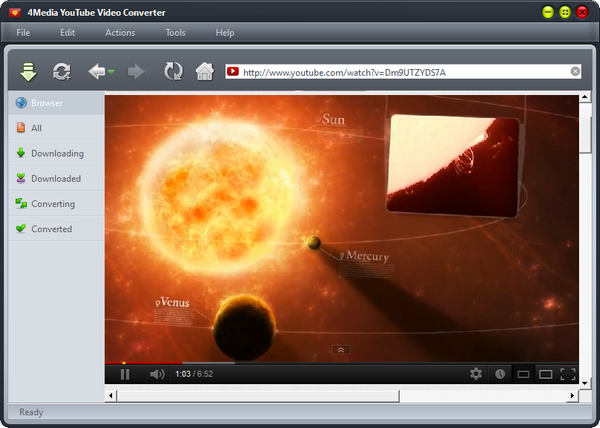The image size is (600, 428).
Task: Click the forward navigation arrow
Action: tap(136, 71)
